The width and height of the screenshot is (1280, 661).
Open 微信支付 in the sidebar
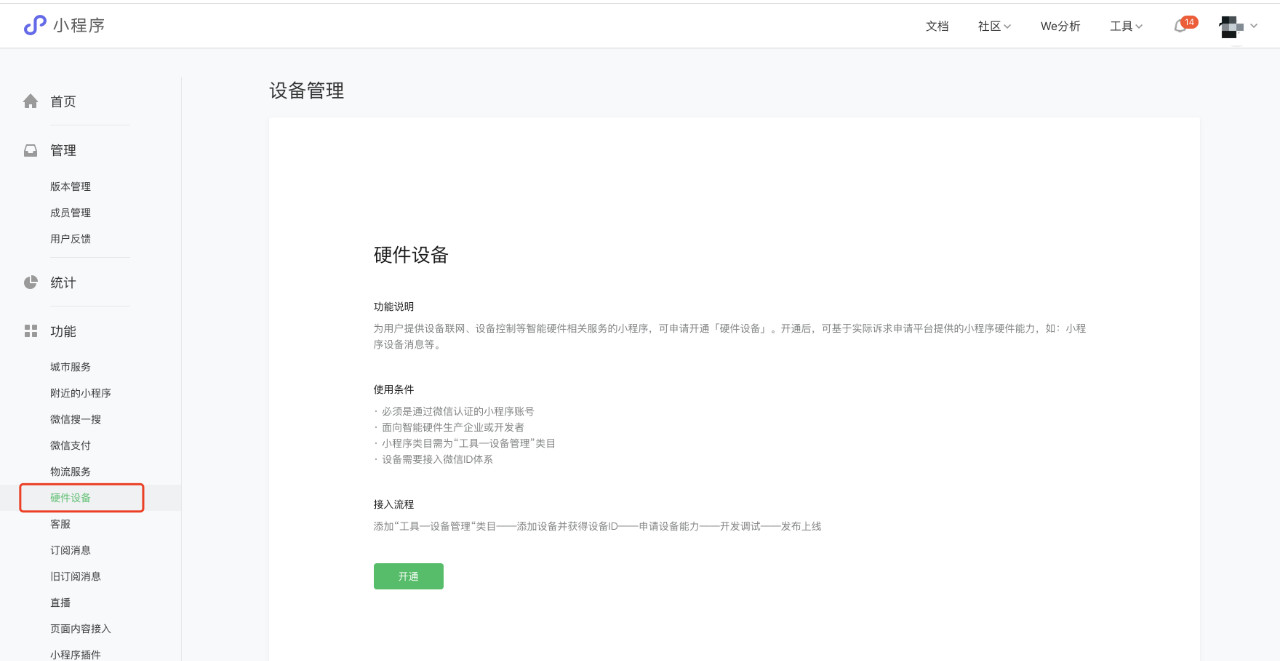pyautogui.click(x=70, y=445)
